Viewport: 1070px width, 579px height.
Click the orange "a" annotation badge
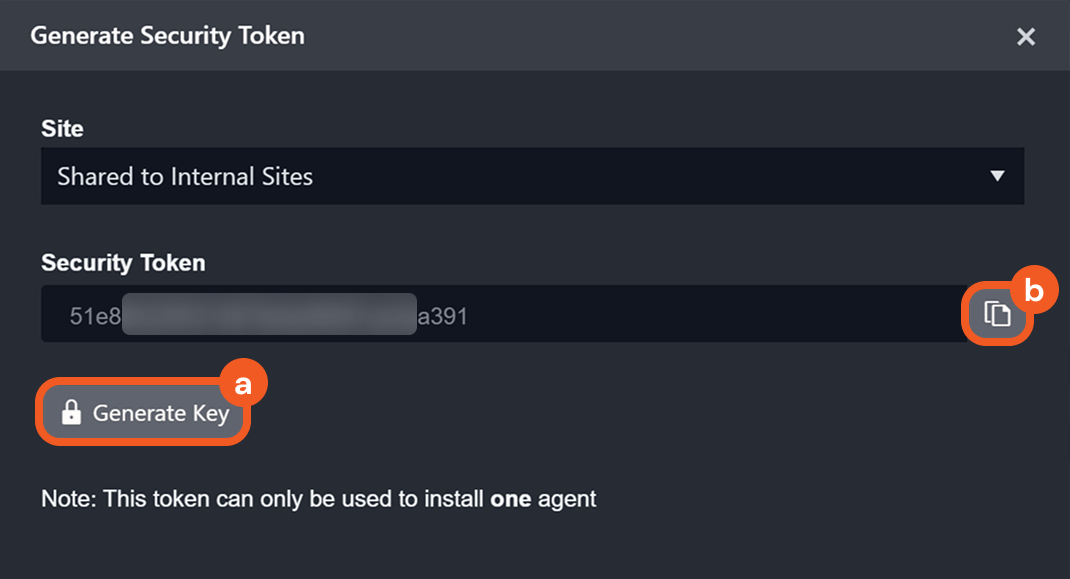point(241,384)
